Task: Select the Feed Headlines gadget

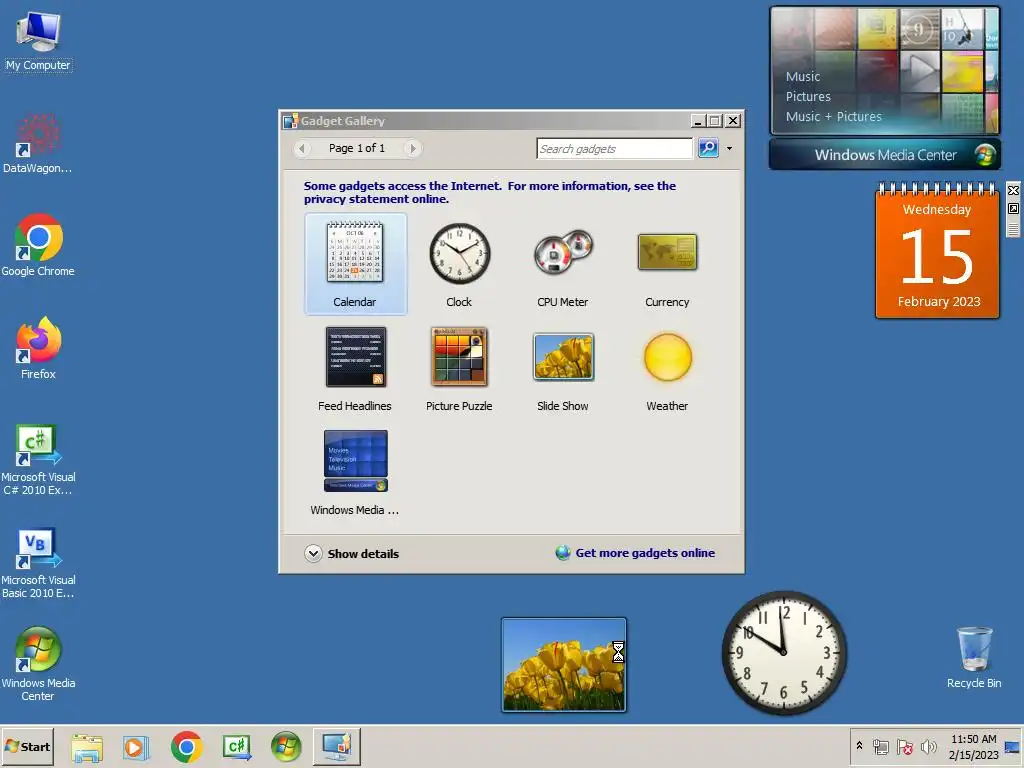Action: coord(355,368)
